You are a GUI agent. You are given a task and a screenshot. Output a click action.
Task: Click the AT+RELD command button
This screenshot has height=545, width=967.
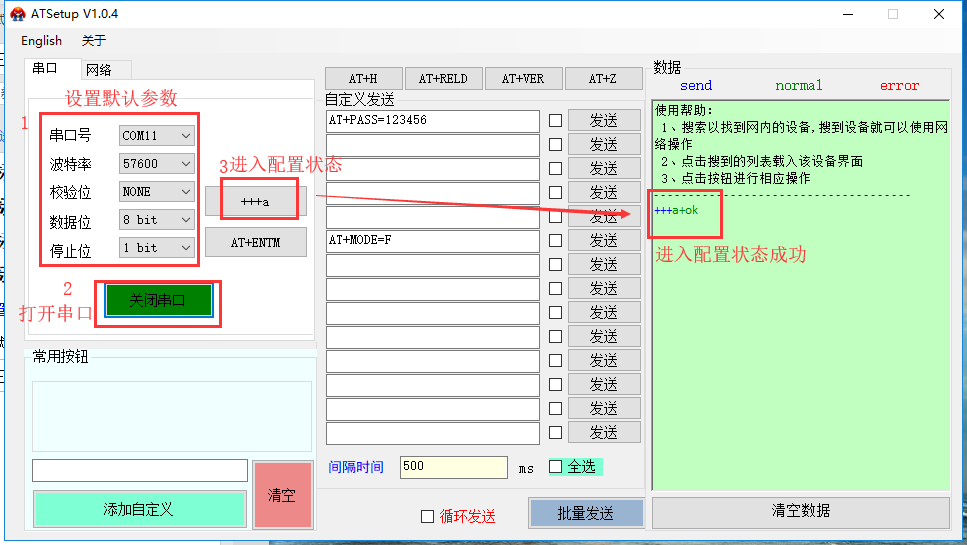coord(443,79)
